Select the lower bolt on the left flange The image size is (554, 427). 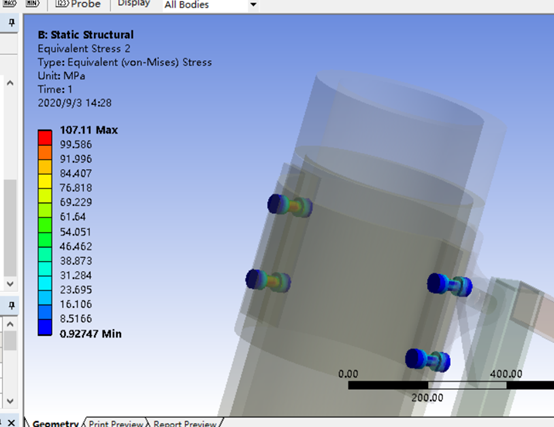[x=268, y=280]
